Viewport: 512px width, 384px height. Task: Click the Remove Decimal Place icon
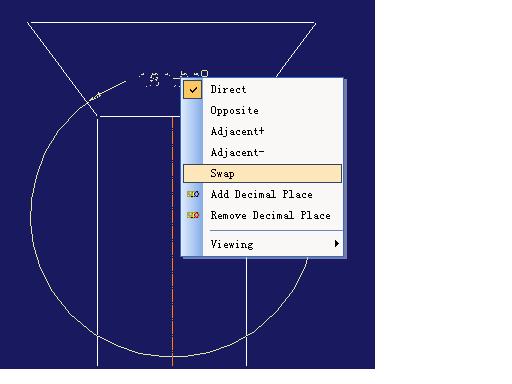tap(193, 215)
